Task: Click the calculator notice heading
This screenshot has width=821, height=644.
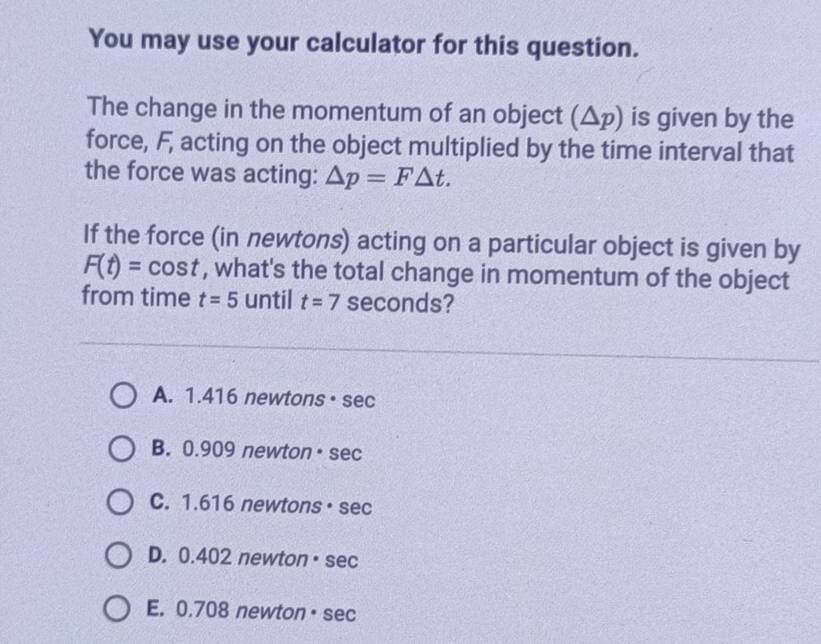Action: tap(362, 45)
